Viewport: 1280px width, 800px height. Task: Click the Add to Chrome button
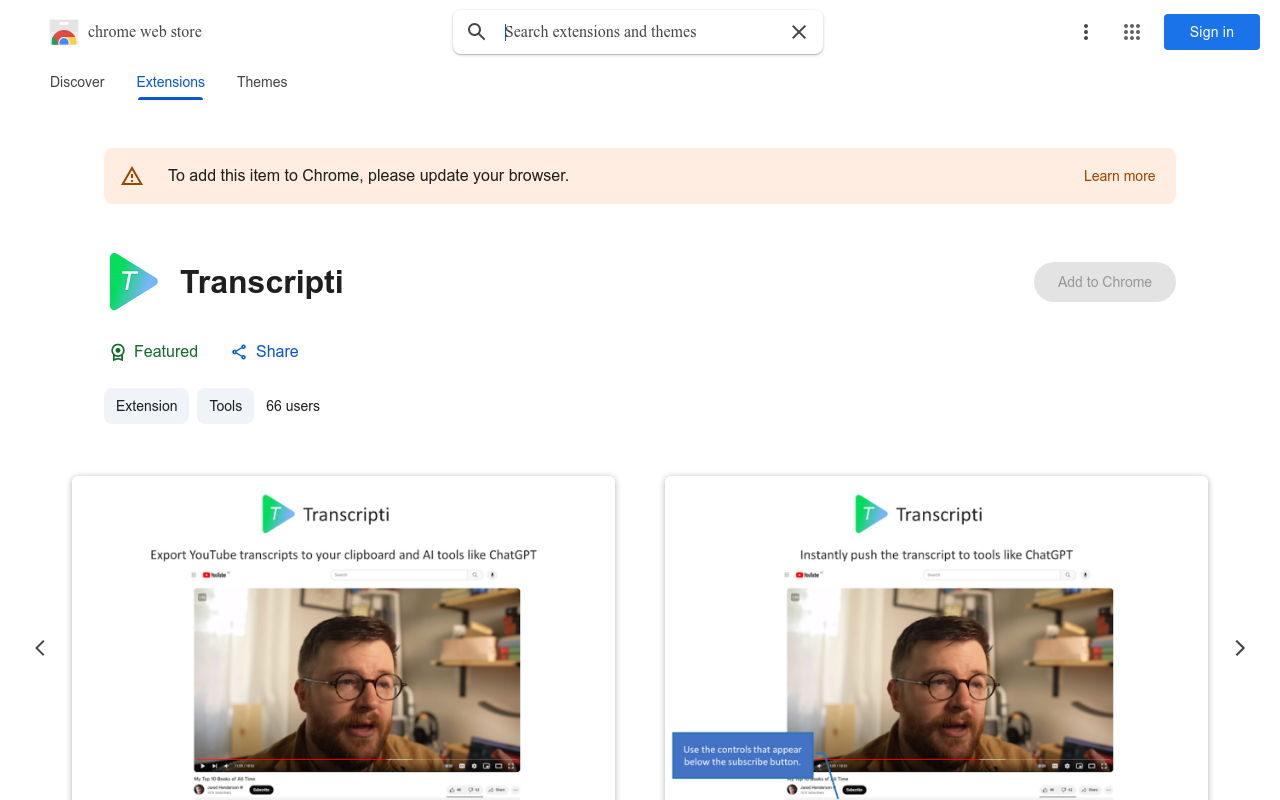[x=1105, y=282]
